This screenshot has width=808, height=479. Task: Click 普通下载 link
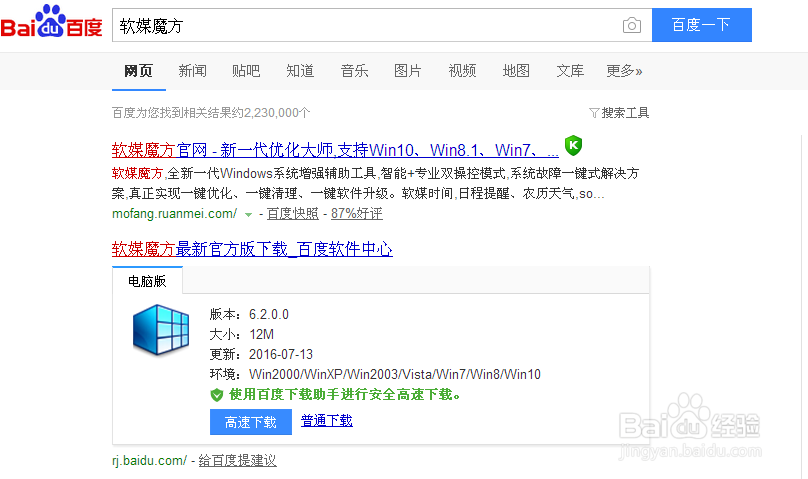[x=327, y=421]
